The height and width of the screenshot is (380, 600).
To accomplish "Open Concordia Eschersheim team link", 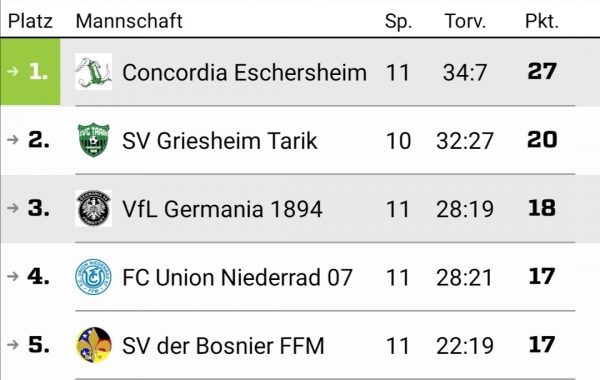I will (x=245, y=72).
